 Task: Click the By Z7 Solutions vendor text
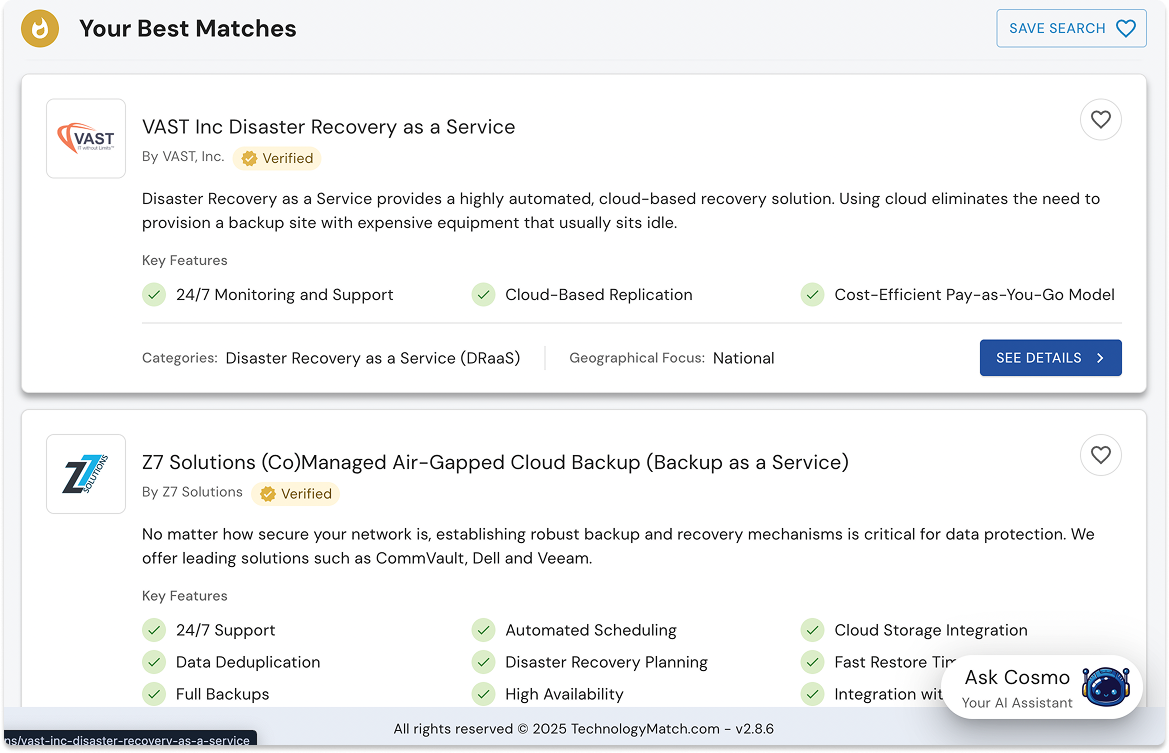coord(192,492)
